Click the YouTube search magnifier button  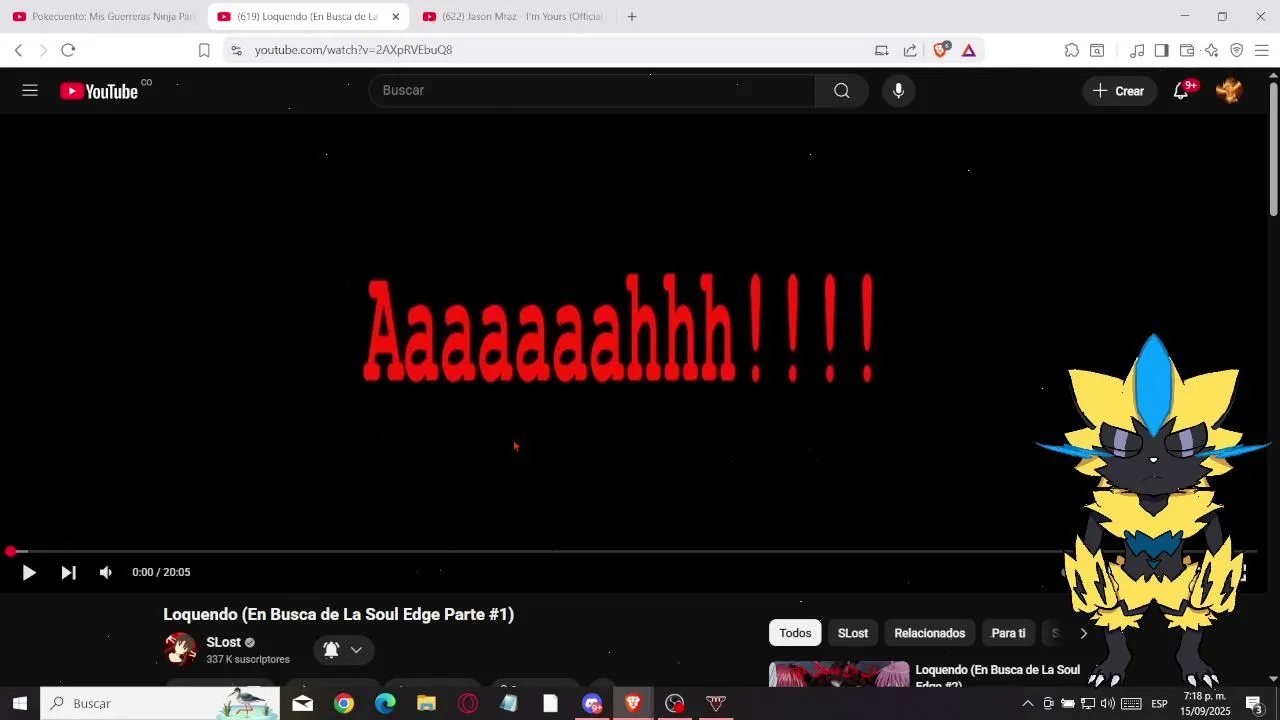(x=842, y=91)
